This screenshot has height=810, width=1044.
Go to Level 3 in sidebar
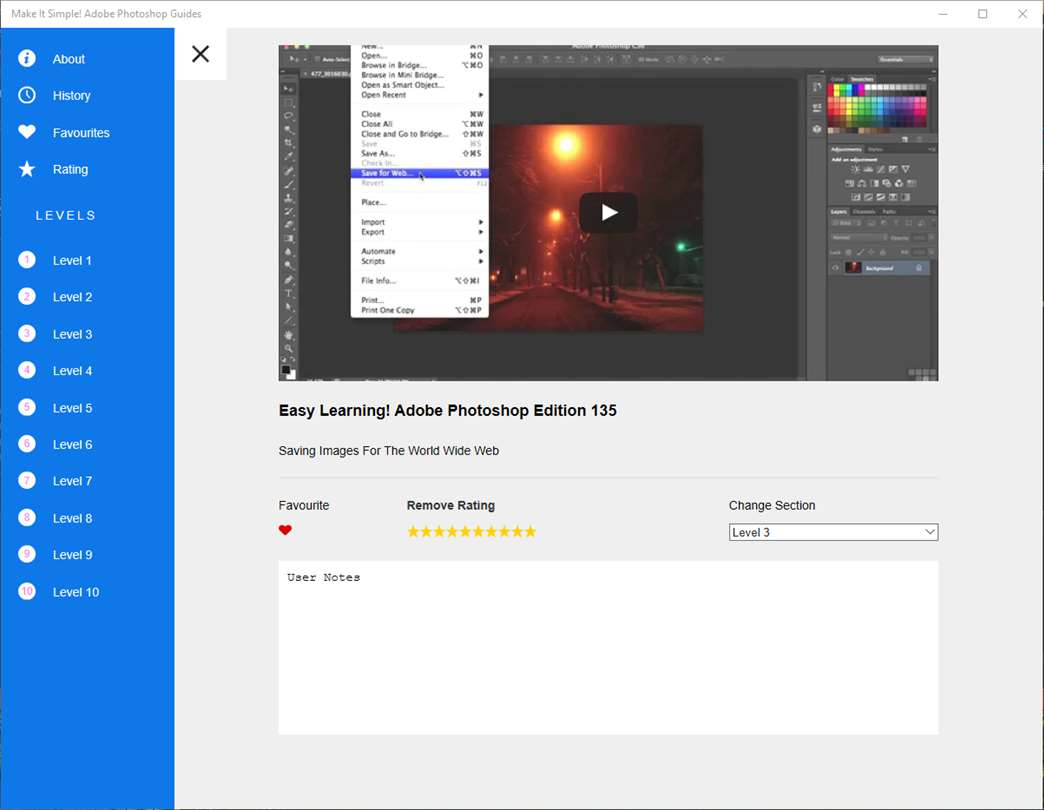click(72, 334)
